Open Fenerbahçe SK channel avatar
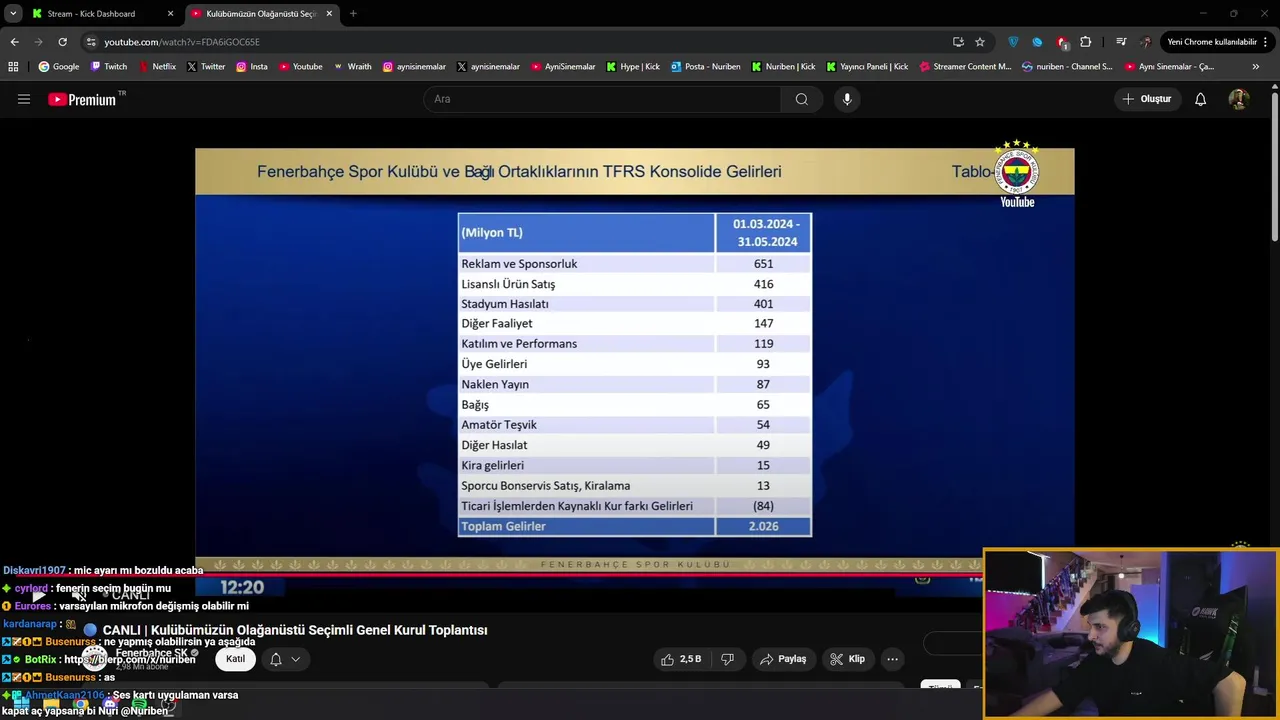Viewport: 1280px width, 720px height. tap(95, 658)
